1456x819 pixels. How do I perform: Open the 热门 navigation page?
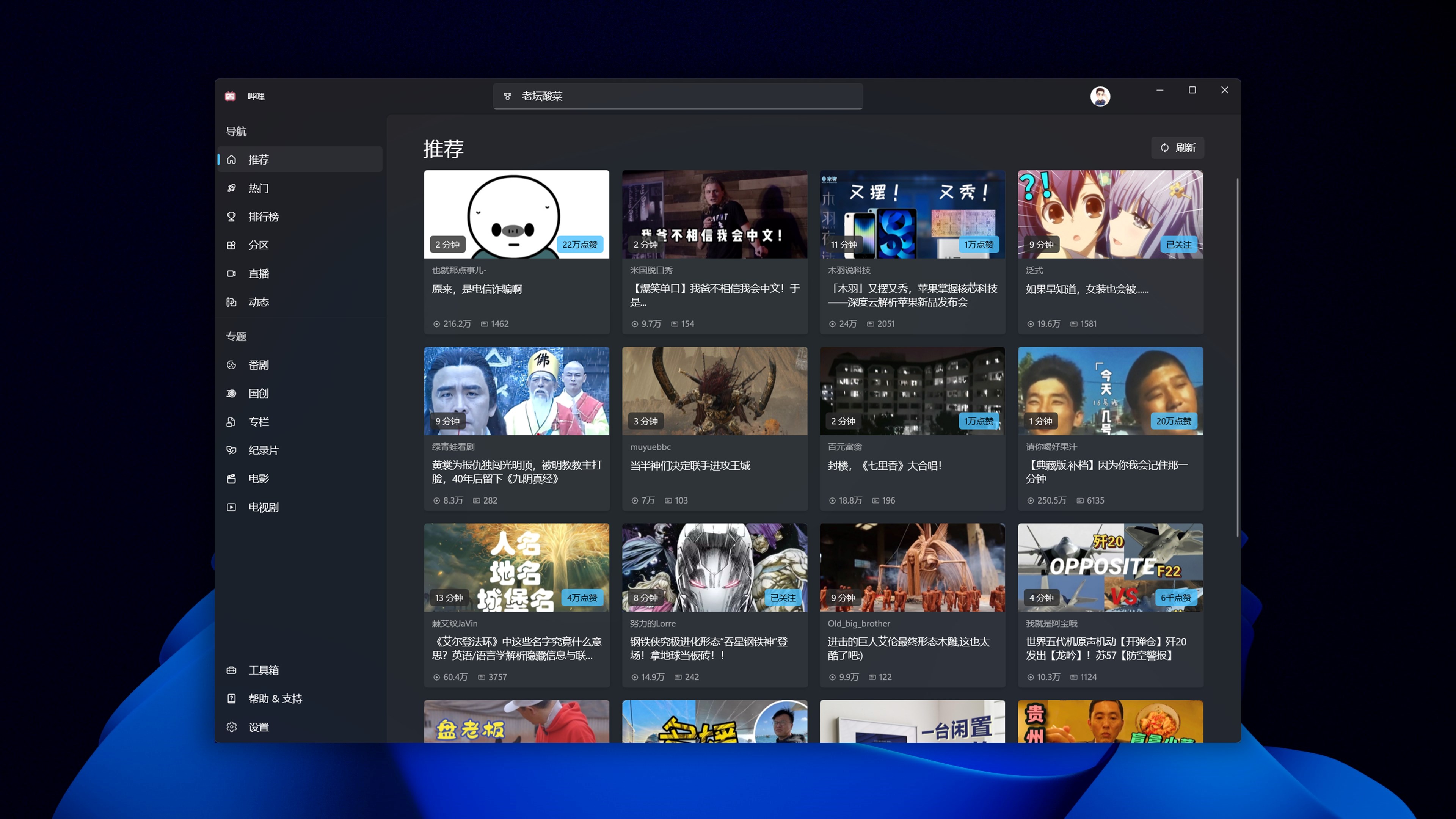pyautogui.click(x=300, y=188)
